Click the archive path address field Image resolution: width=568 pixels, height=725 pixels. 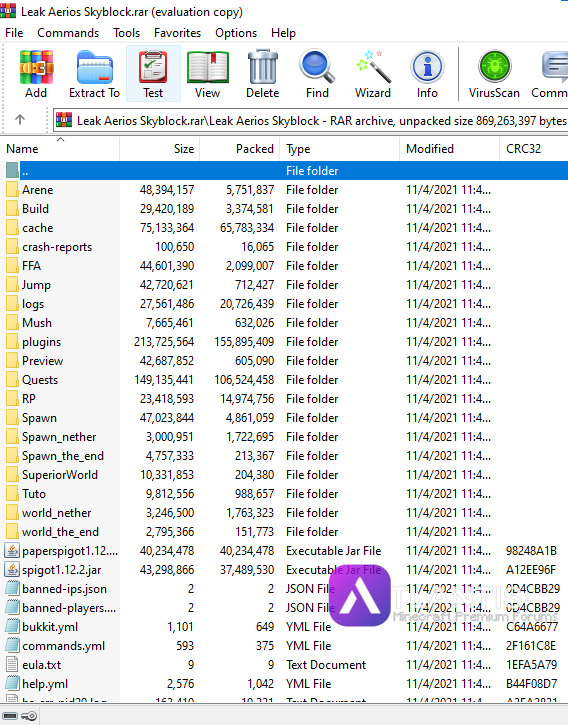coord(311,121)
